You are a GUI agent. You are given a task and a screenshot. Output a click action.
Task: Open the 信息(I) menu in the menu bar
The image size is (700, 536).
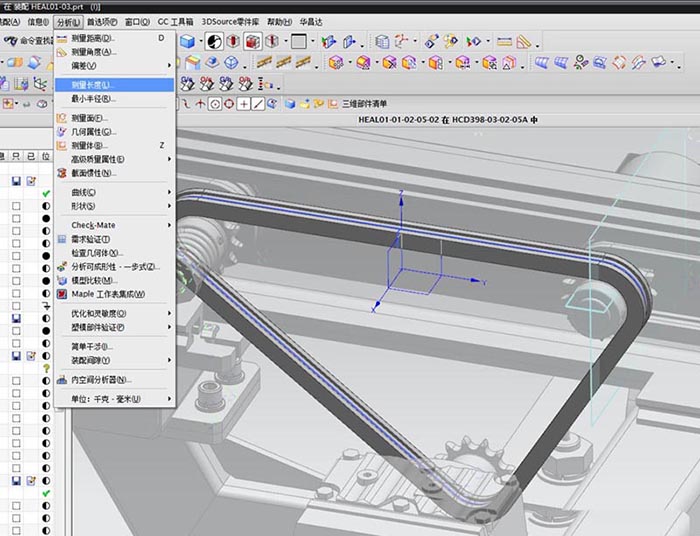pyautogui.click(x=38, y=22)
